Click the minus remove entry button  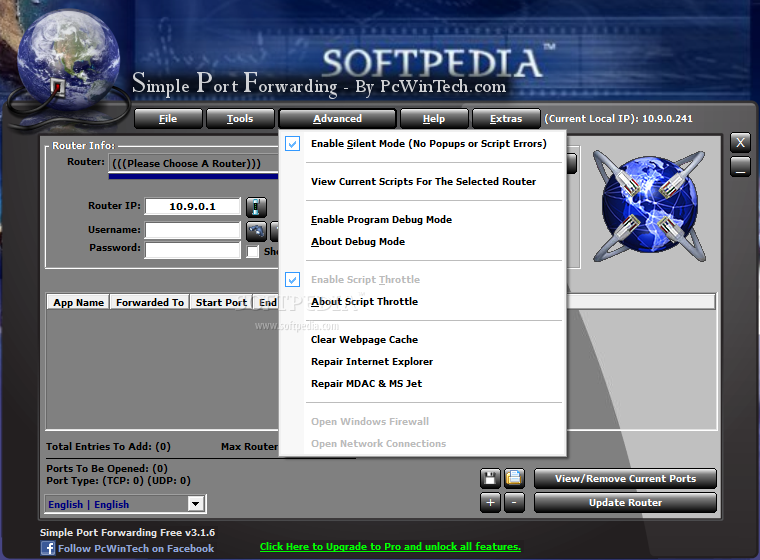coord(514,503)
